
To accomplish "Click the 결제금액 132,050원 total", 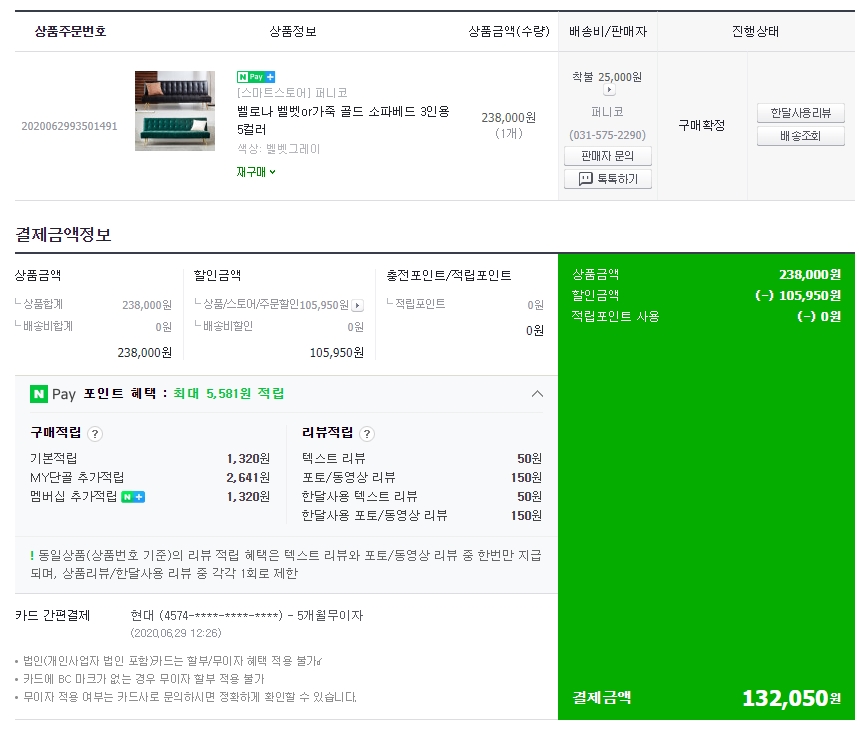I will (x=706, y=698).
